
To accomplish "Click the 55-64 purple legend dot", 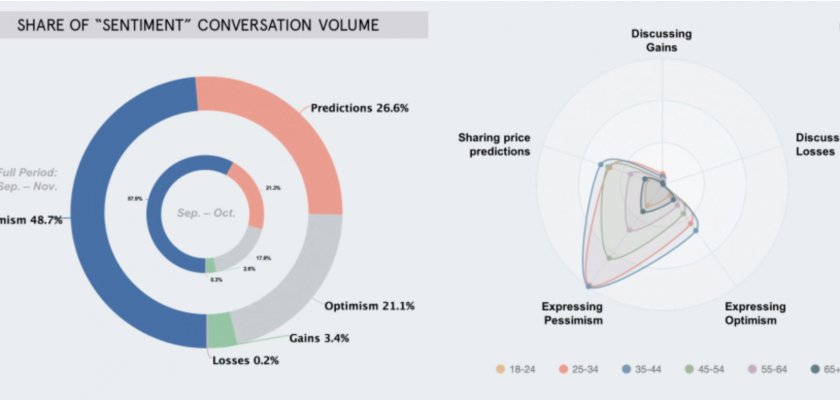I will click(753, 369).
